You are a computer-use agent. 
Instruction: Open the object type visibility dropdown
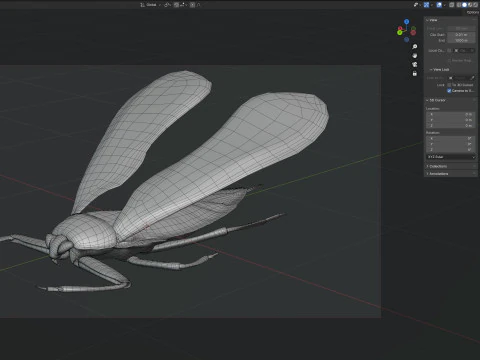pyautogui.click(x=417, y=5)
